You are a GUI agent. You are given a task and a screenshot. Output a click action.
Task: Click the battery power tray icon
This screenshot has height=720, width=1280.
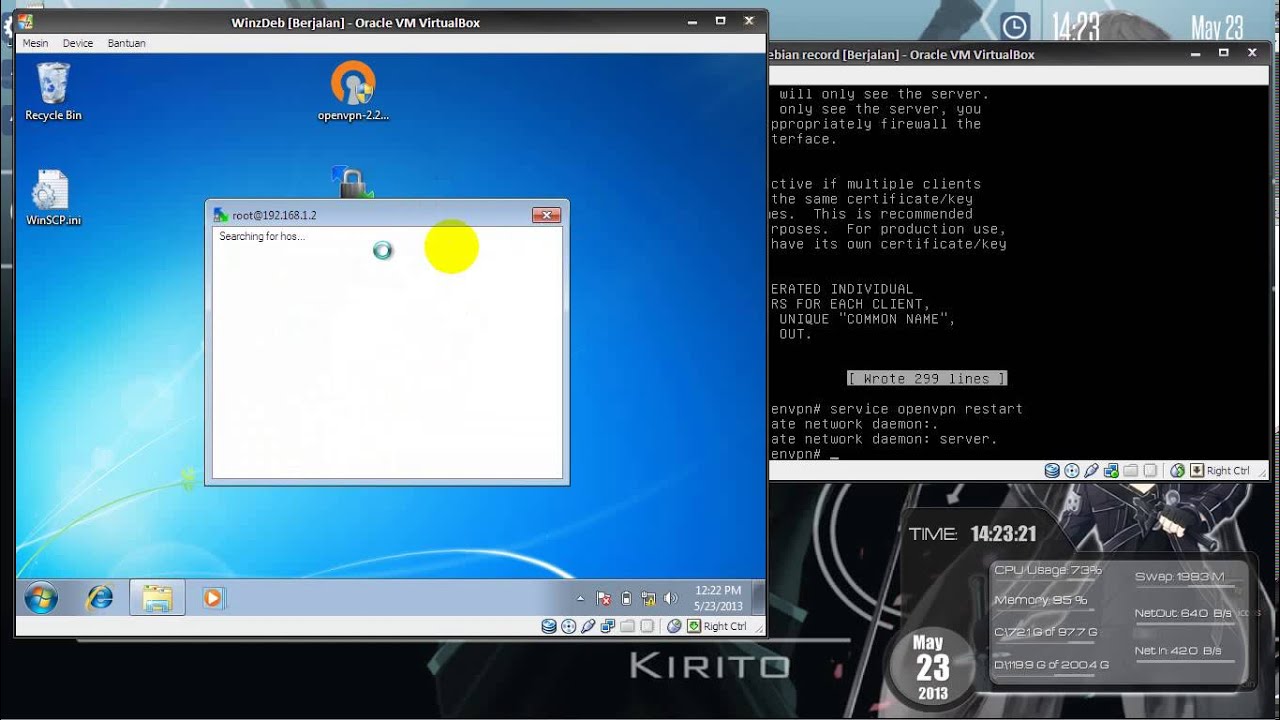pyautogui.click(x=626, y=598)
